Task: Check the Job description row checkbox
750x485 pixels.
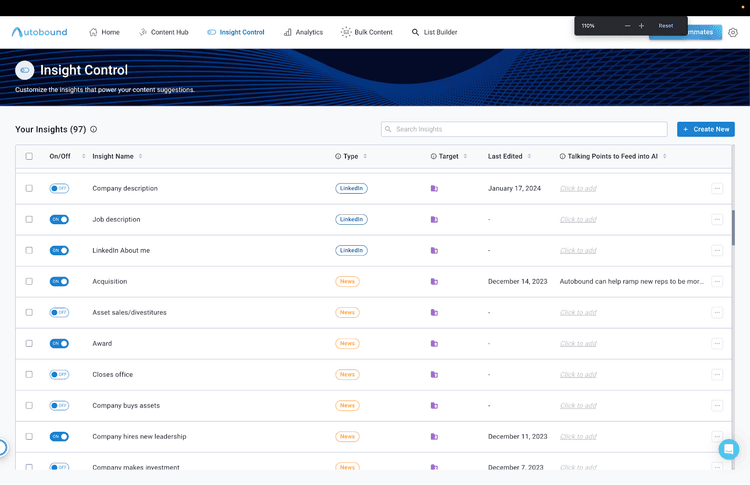Action: click(x=29, y=219)
